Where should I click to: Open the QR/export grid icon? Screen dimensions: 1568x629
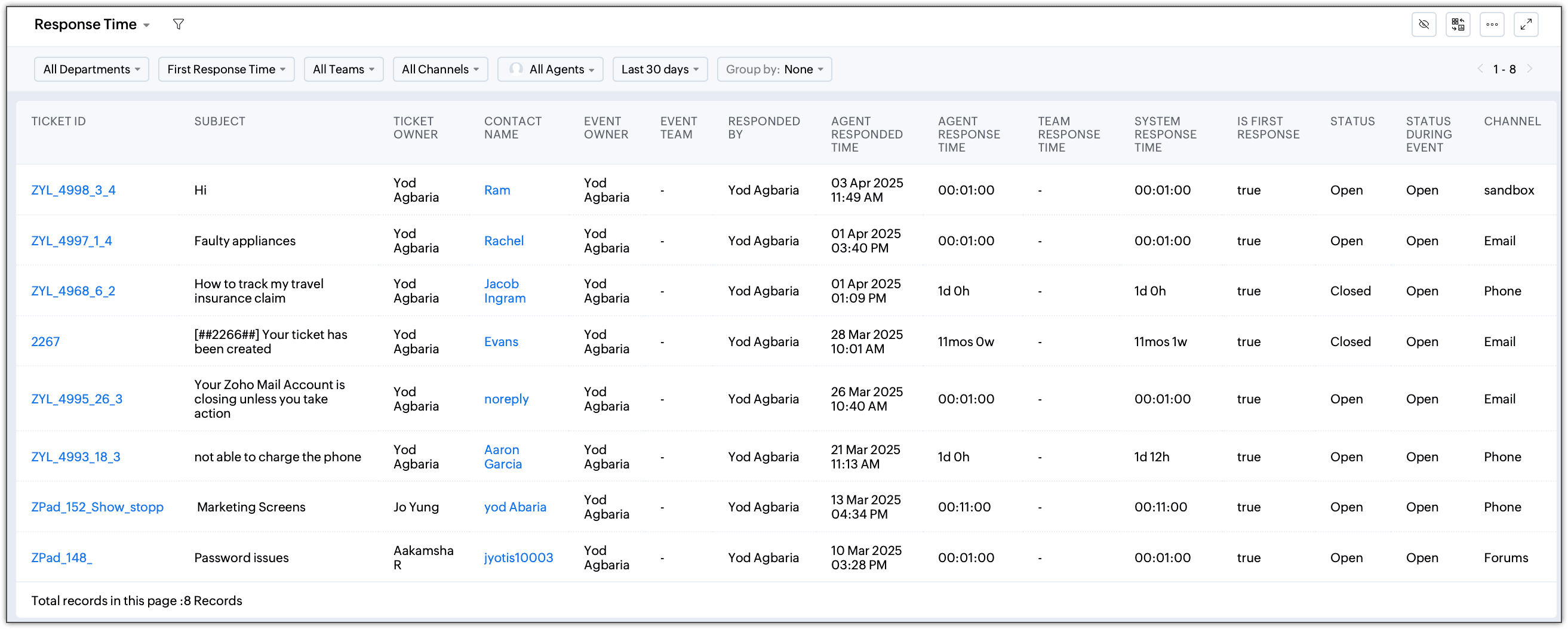(1458, 24)
